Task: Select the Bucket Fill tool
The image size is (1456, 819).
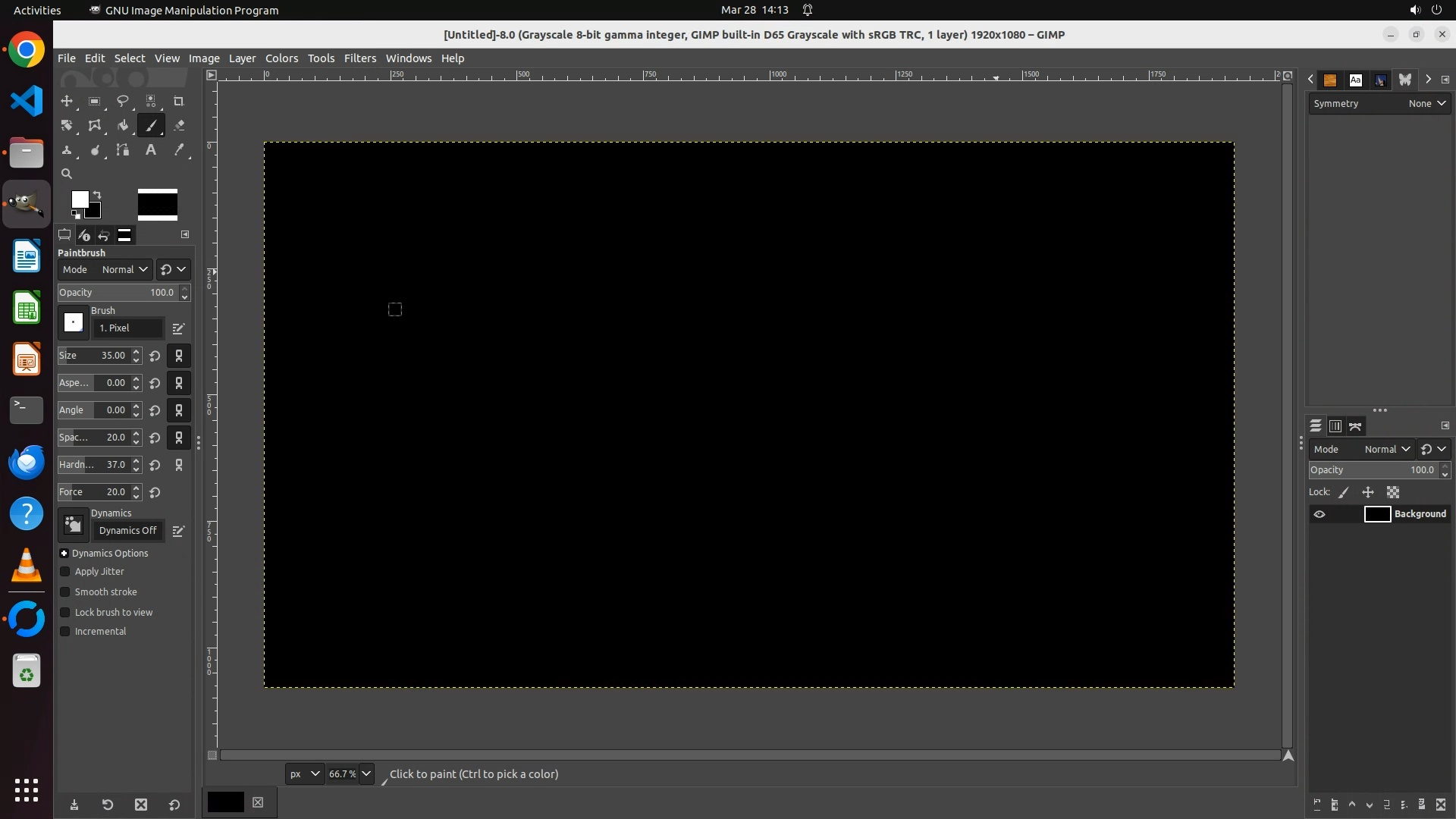Action: [x=123, y=126]
